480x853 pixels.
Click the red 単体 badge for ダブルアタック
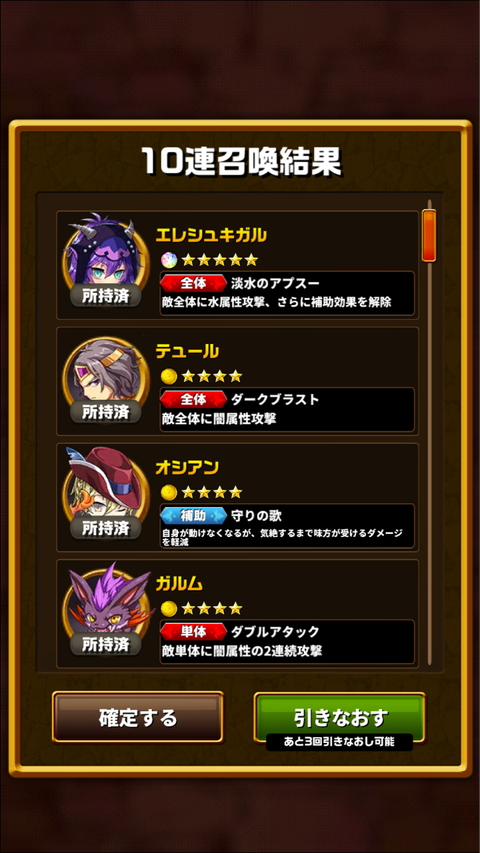[x=193, y=632]
